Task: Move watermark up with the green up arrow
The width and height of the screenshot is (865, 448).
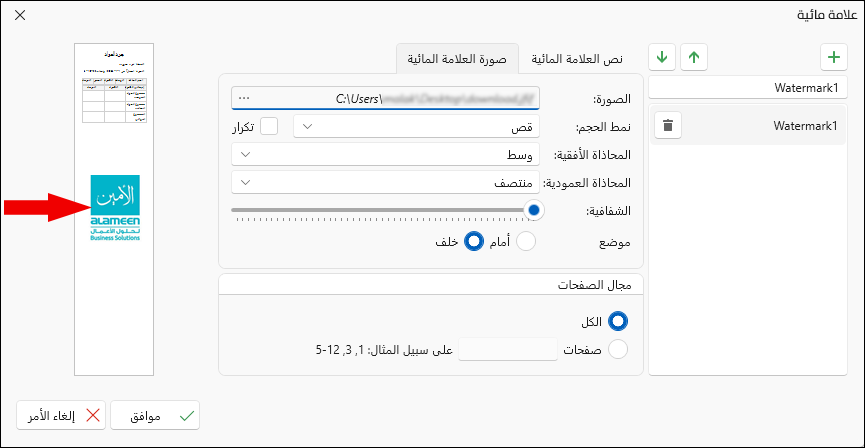Action: tap(694, 57)
